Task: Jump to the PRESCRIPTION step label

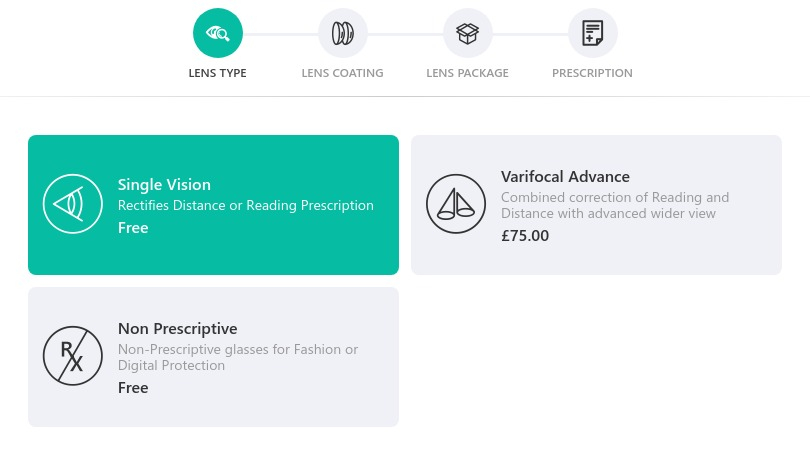Action: (593, 73)
